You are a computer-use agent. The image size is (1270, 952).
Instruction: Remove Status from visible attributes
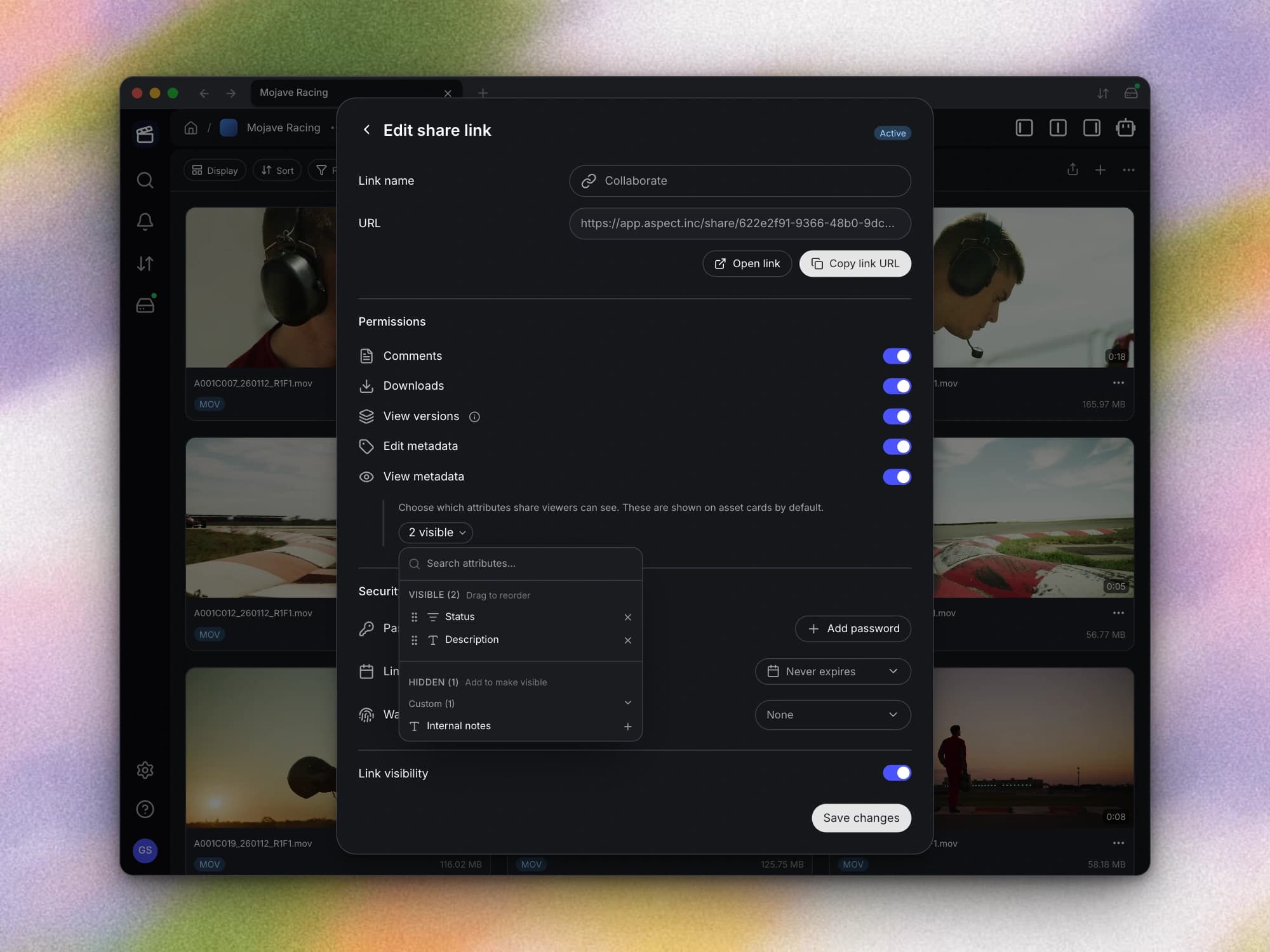[x=627, y=618]
